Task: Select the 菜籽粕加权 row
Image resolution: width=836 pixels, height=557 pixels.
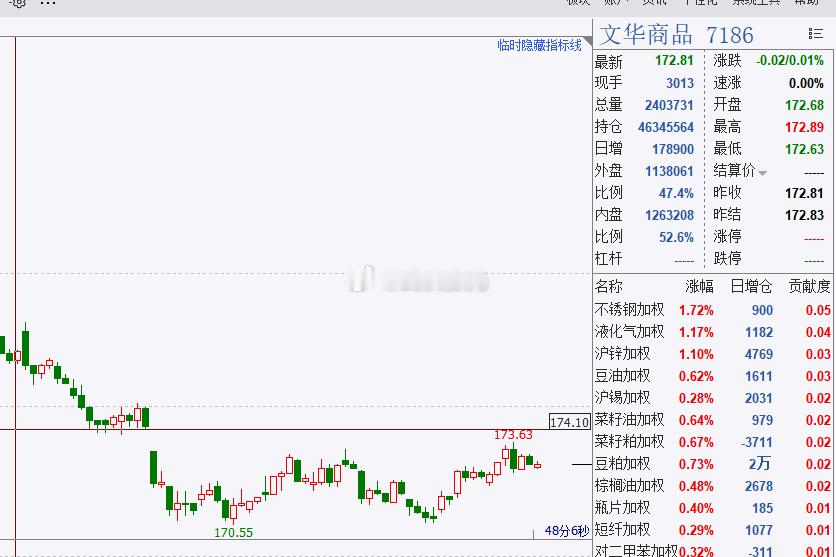Action: tap(713, 442)
